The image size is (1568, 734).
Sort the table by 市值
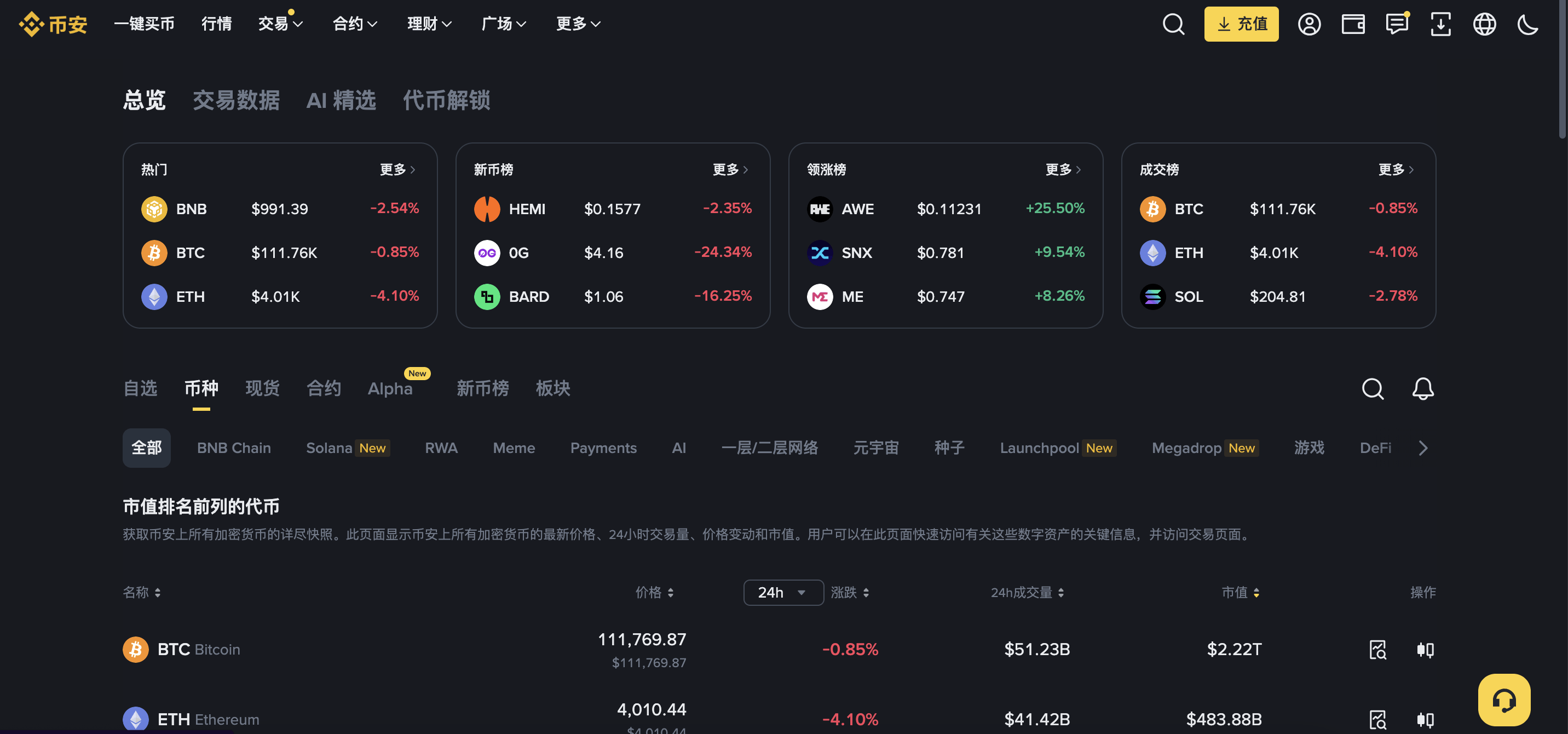click(x=1241, y=592)
